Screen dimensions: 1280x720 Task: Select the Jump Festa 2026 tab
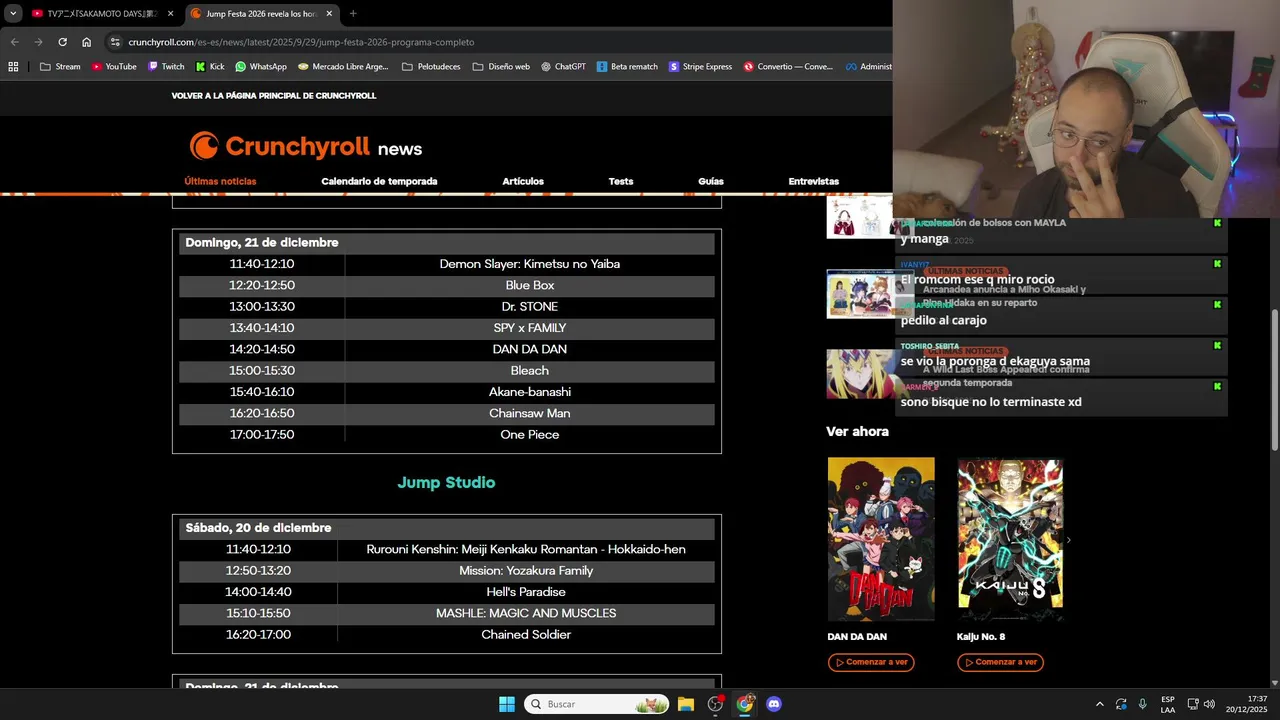(263, 14)
